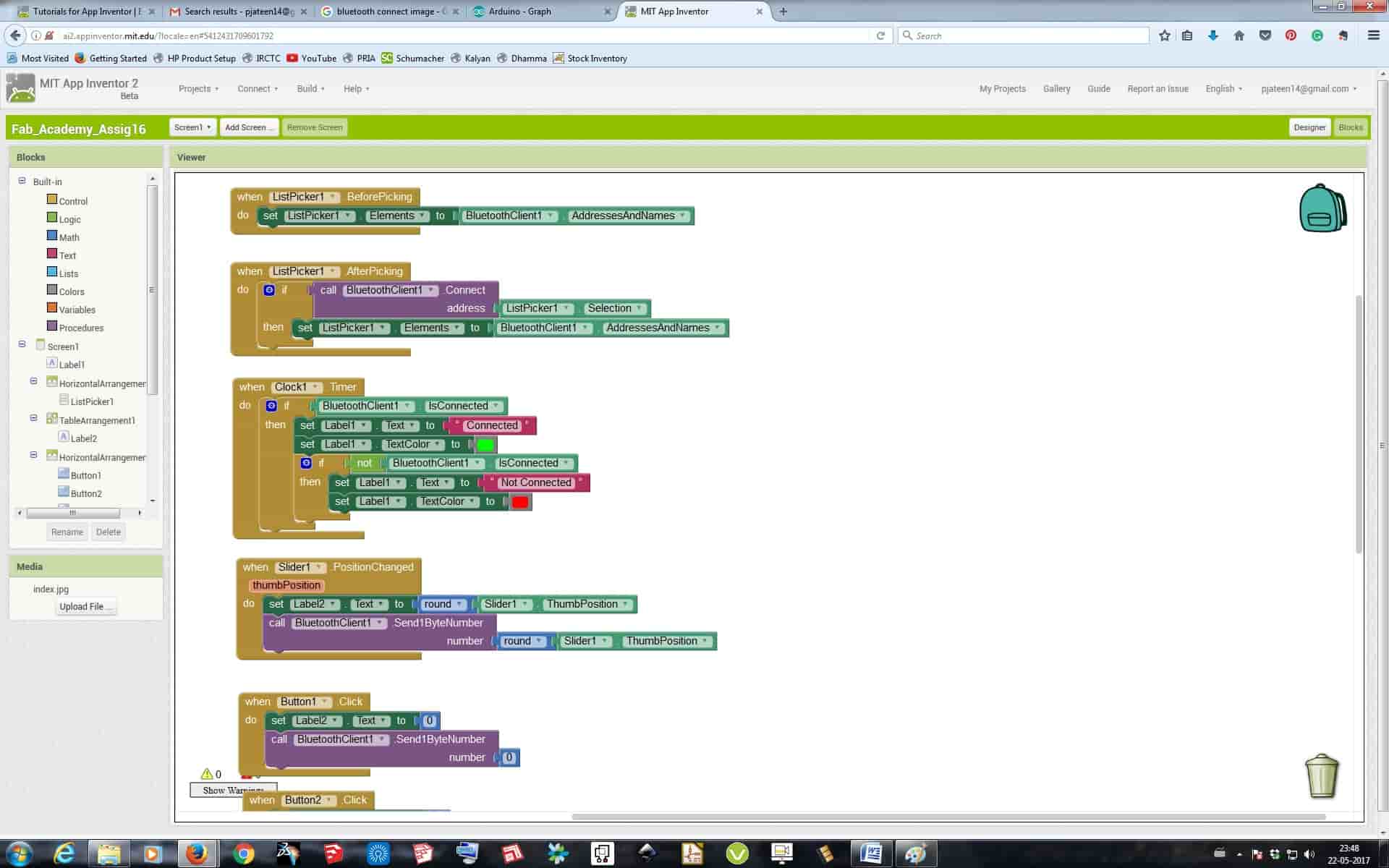Open Internet Explorer from the taskbar
Image resolution: width=1389 pixels, height=868 pixels.
point(65,854)
